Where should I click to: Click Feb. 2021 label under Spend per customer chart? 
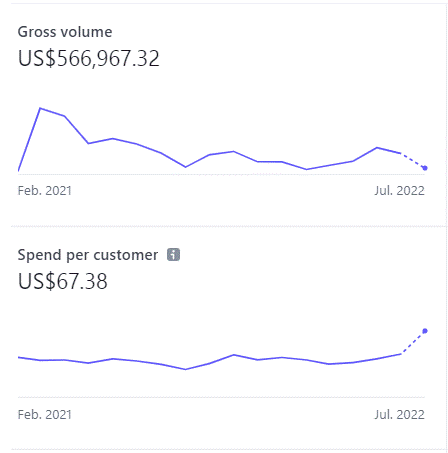click(45, 415)
